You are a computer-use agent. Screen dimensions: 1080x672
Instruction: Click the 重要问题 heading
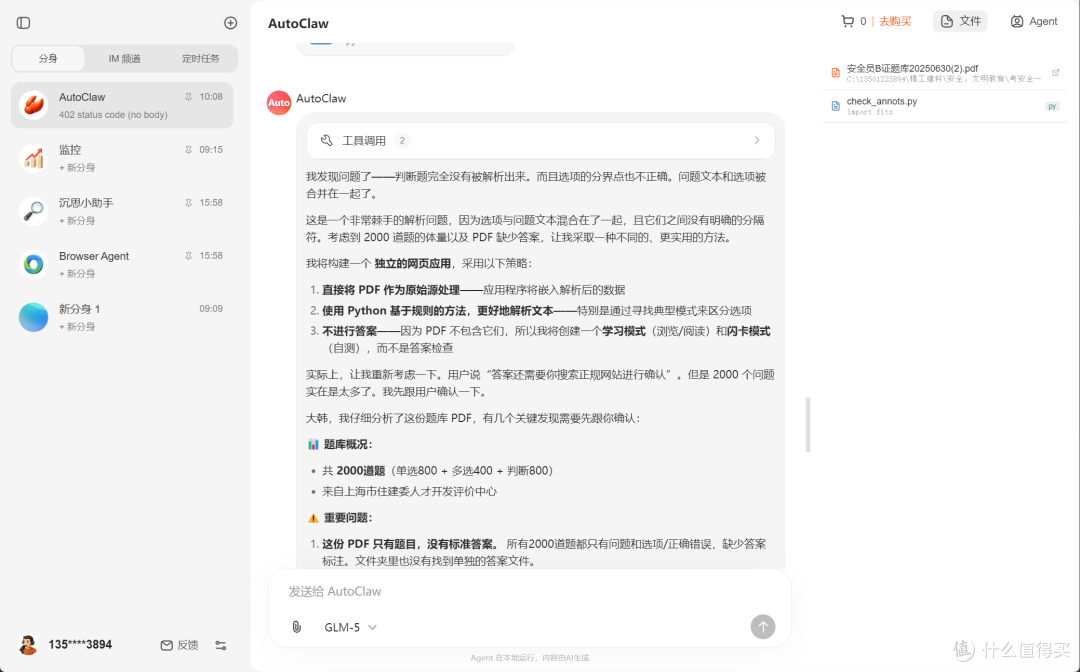[x=347, y=518]
